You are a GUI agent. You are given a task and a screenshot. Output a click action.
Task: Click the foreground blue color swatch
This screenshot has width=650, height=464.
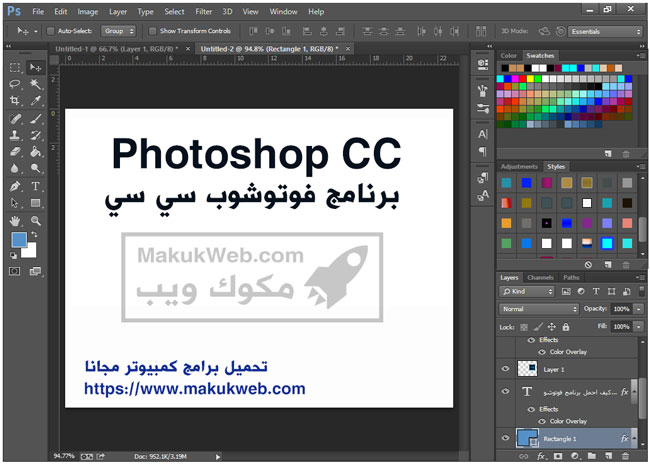click(x=19, y=239)
